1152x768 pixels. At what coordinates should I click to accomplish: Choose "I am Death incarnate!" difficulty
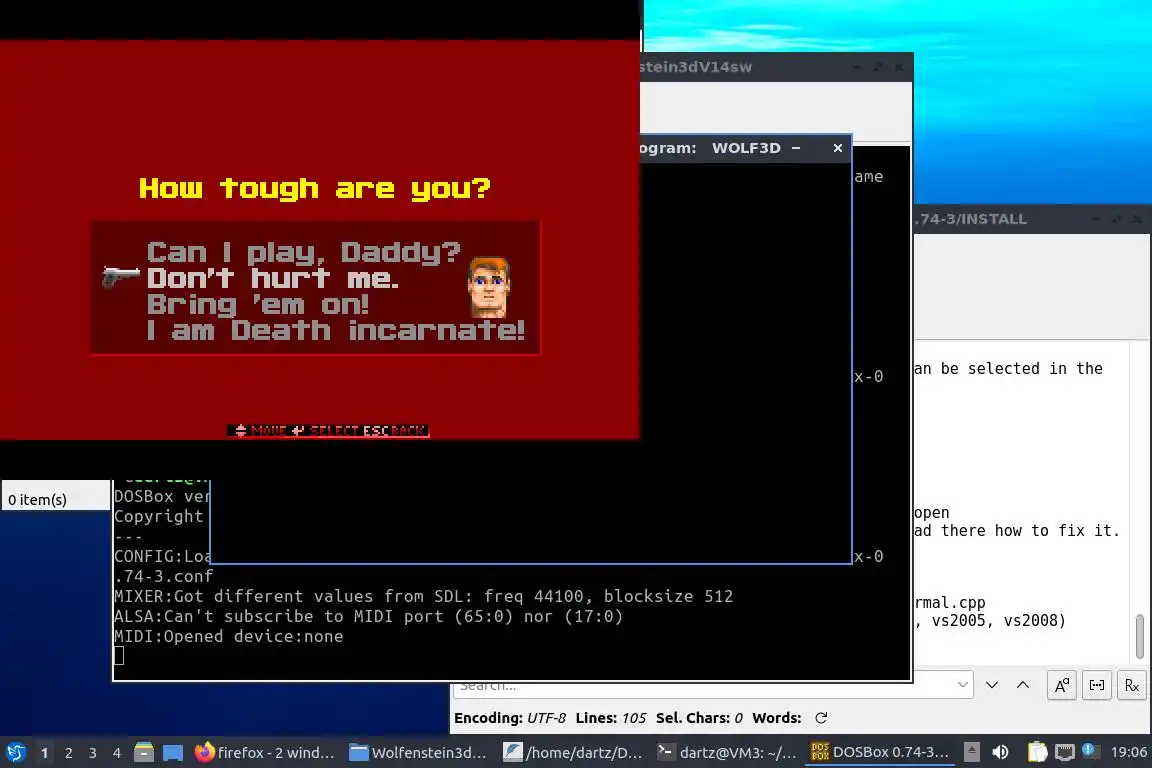336,330
